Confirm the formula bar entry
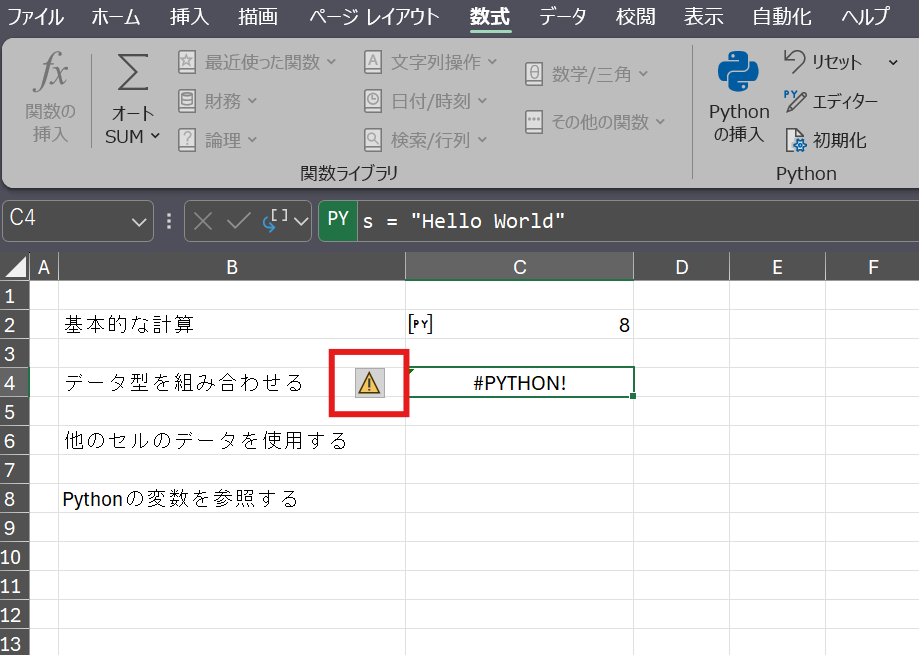The image size is (919, 655). 238,221
